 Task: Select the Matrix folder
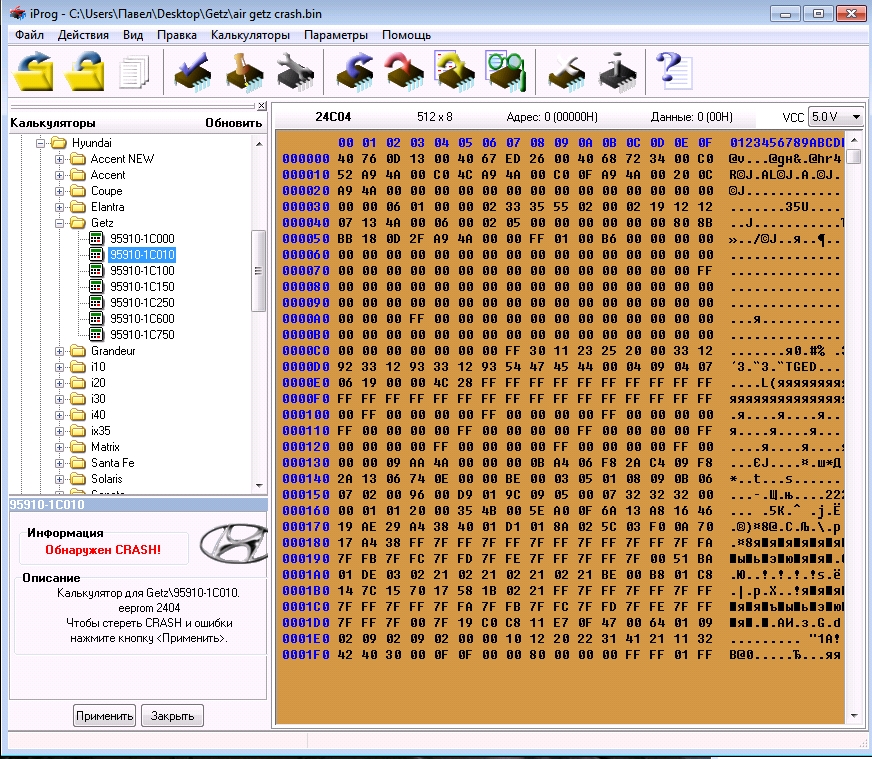point(105,447)
